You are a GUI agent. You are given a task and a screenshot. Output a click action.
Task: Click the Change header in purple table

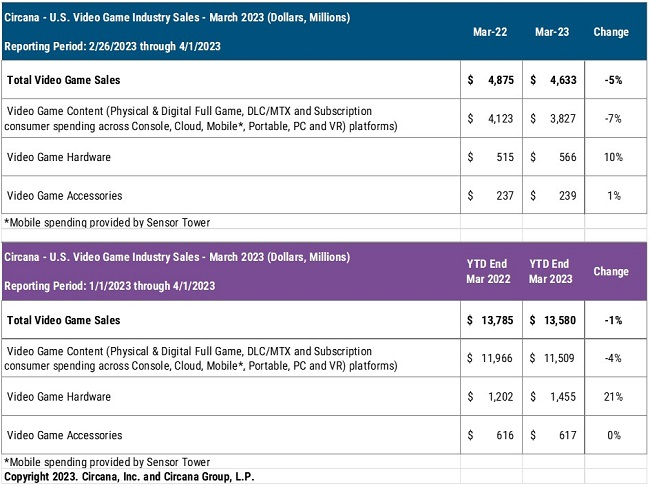click(x=611, y=271)
